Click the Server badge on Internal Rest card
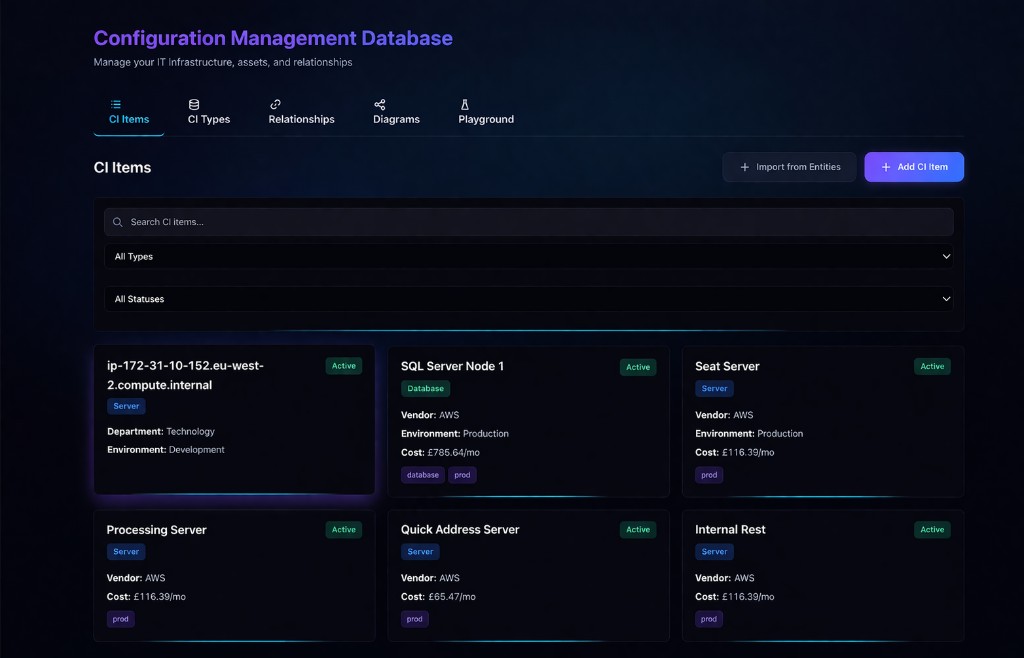The width and height of the screenshot is (1024, 658). pos(714,552)
